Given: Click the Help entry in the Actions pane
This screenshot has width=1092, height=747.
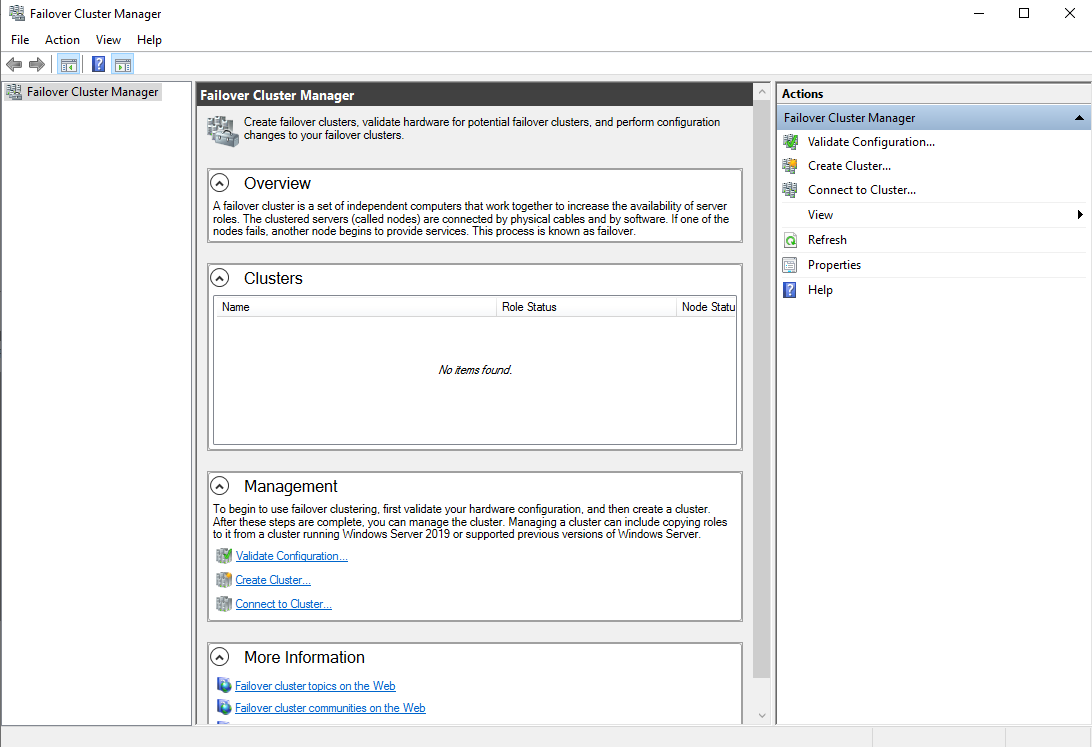Looking at the screenshot, I should pyautogui.click(x=820, y=289).
